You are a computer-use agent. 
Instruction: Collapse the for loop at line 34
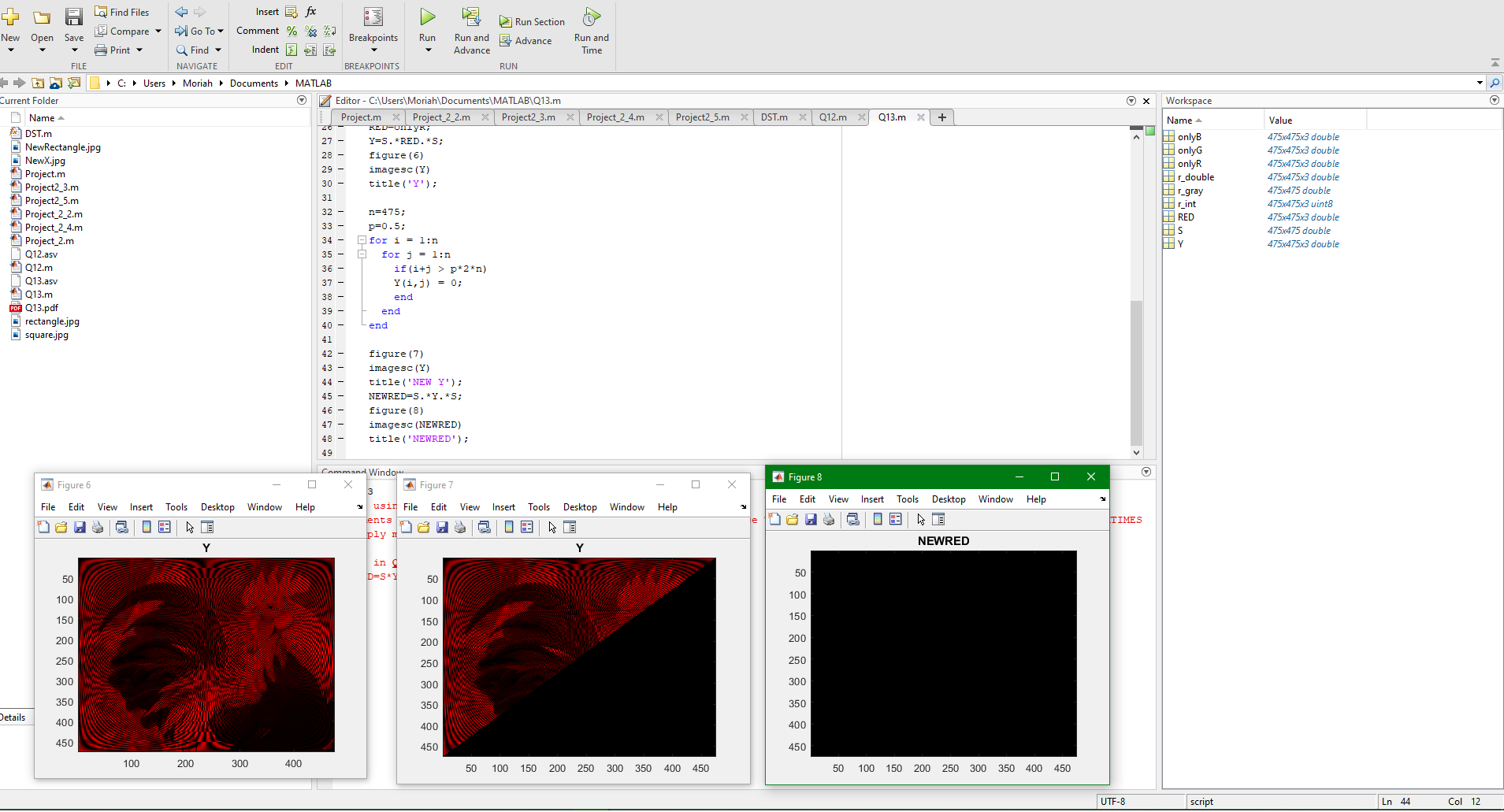(x=362, y=240)
